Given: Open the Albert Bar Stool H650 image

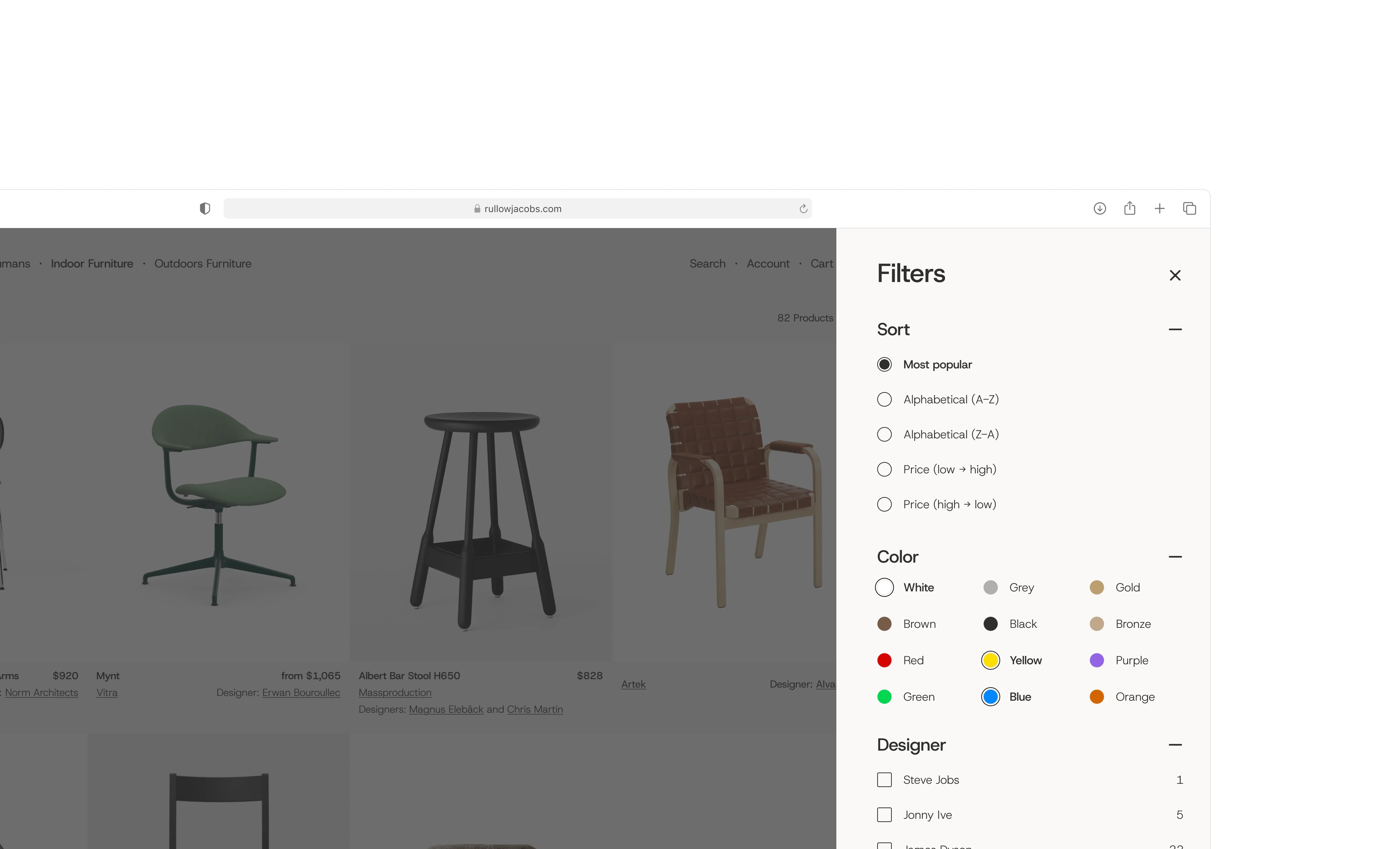Looking at the screenshot, I should pos(481,502).
